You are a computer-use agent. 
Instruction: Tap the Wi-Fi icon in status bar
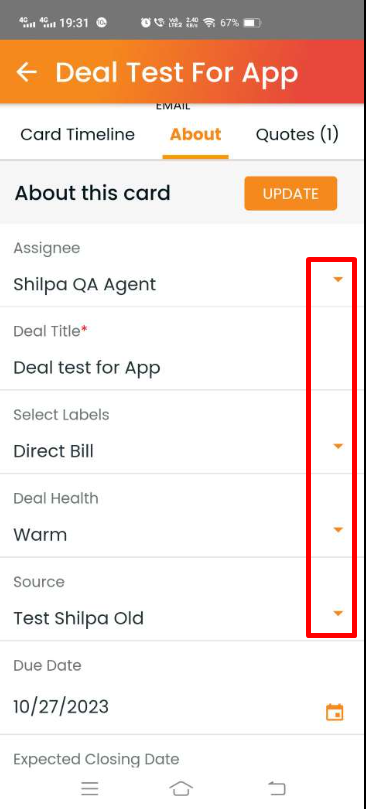(x=209, y=23)
